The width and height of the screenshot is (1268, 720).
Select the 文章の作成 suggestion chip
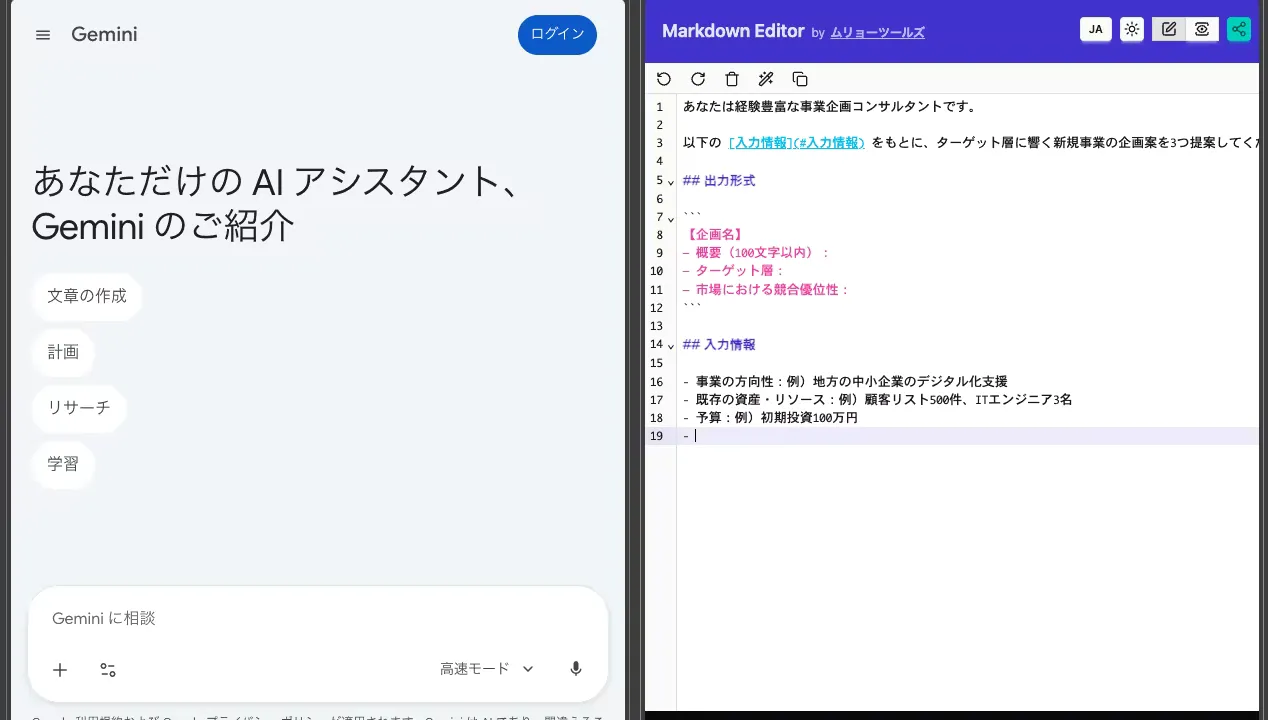(87, 296)
